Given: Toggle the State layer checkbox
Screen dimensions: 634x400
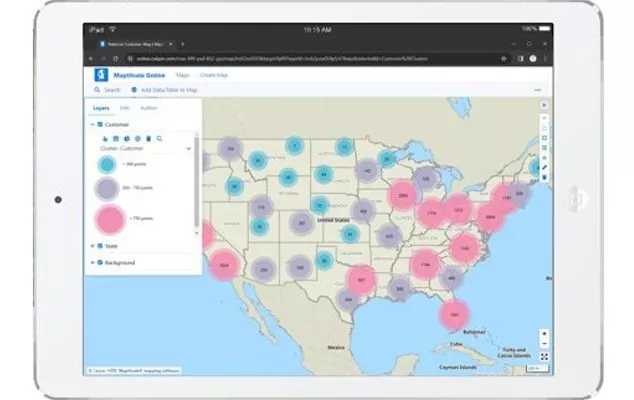Looking at the screenshot, I should (x=100, y=245).
